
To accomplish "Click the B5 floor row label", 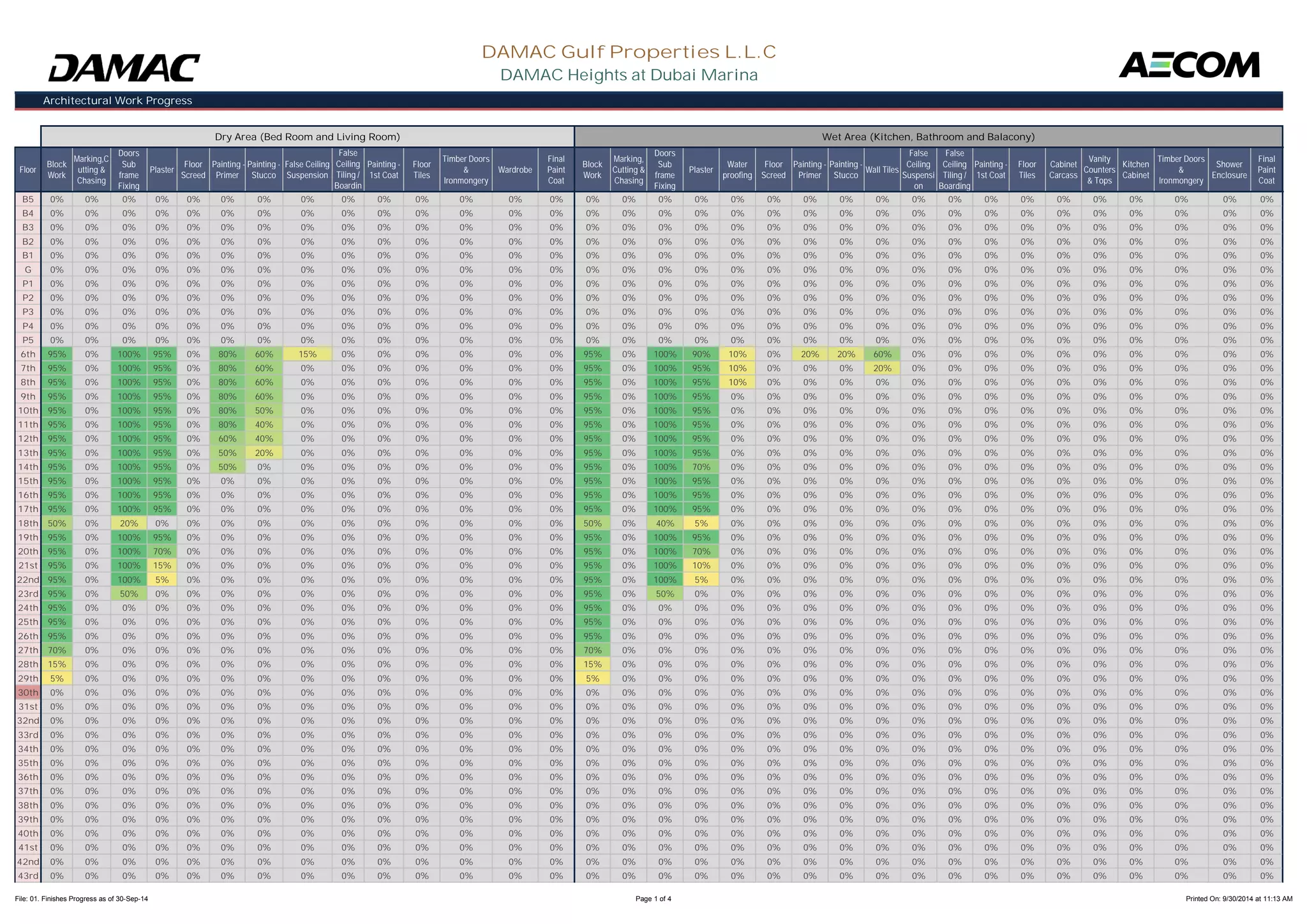I will pos(28,199).
